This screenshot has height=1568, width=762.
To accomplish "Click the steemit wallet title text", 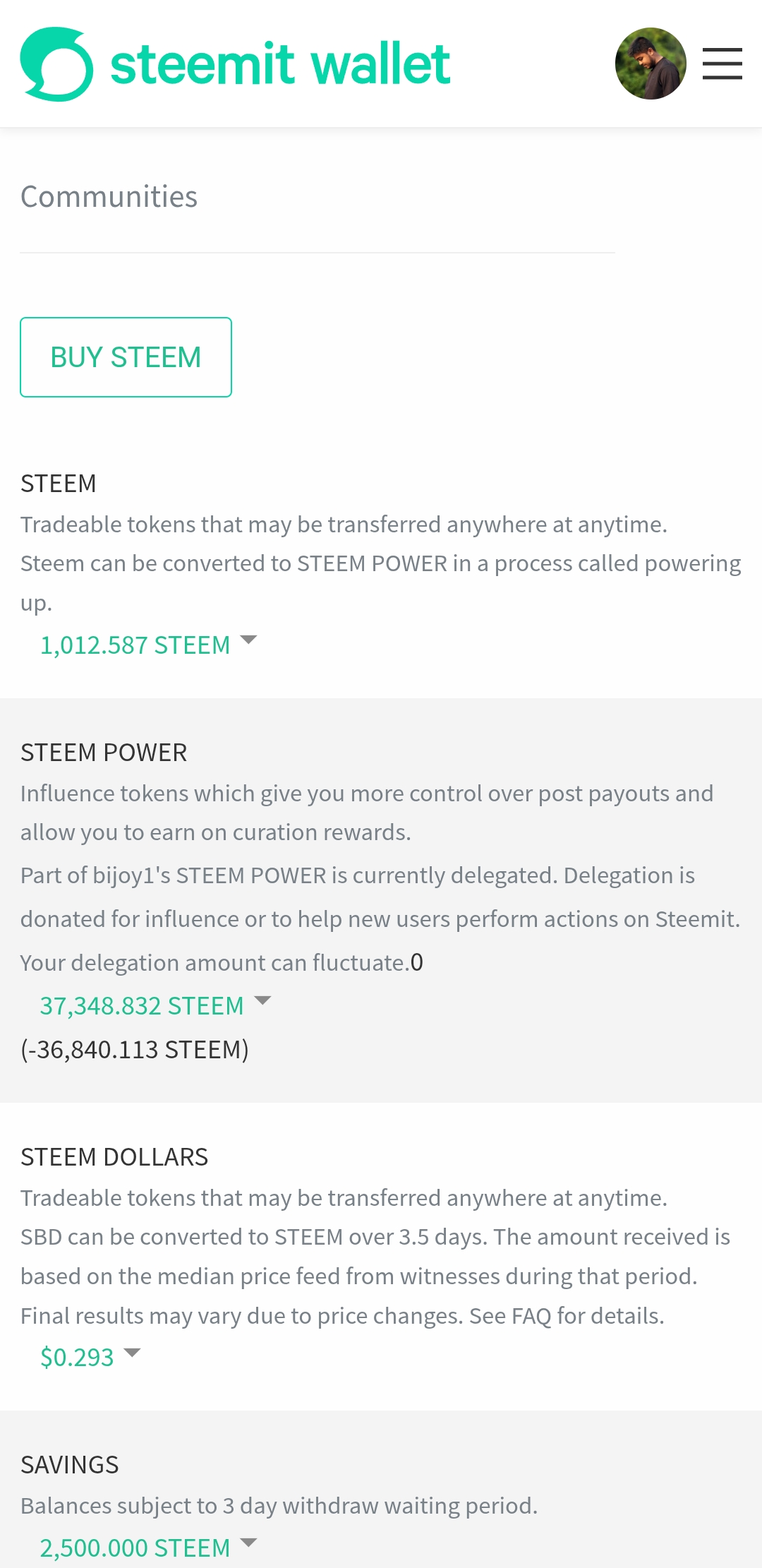I will 280,64.
